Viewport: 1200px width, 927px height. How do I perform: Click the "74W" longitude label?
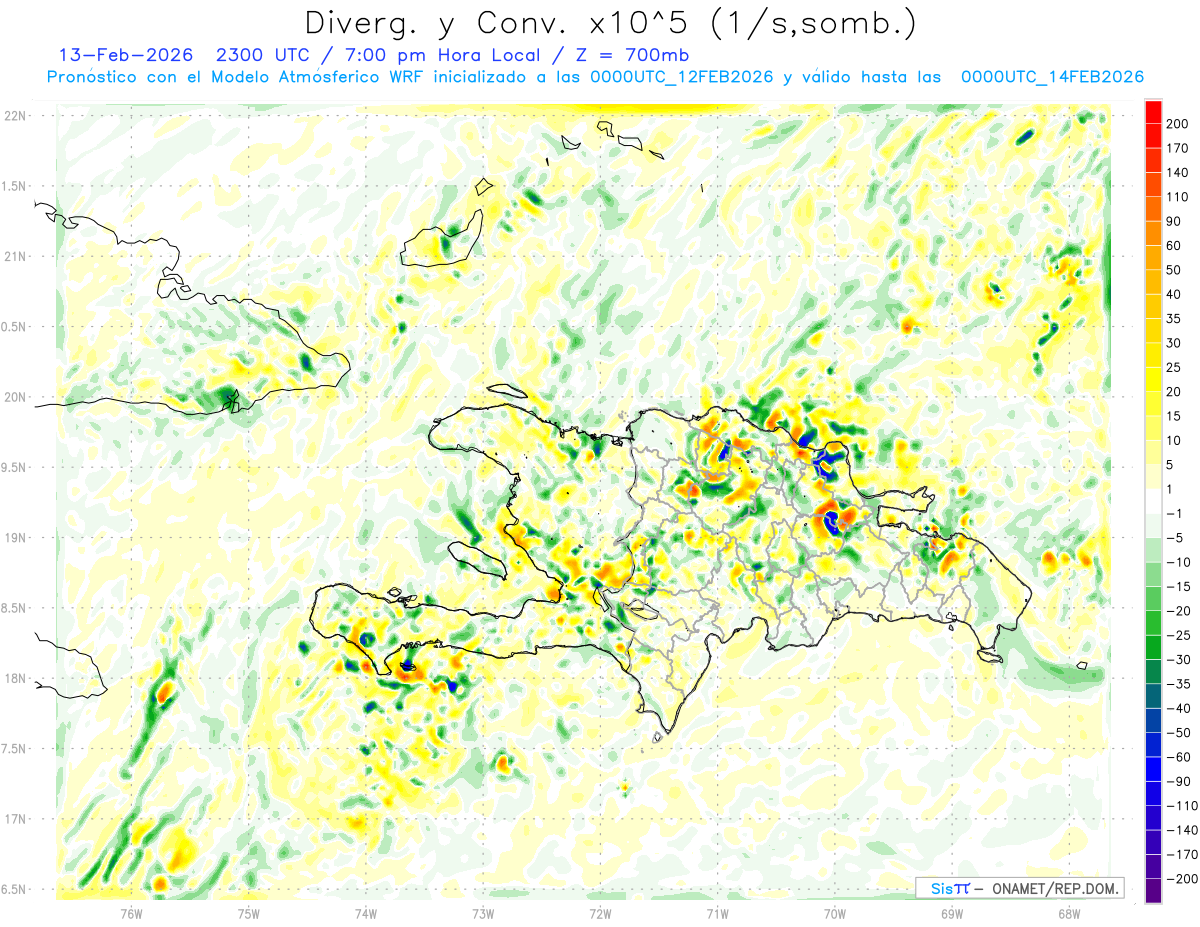click(x=366, y=912)
